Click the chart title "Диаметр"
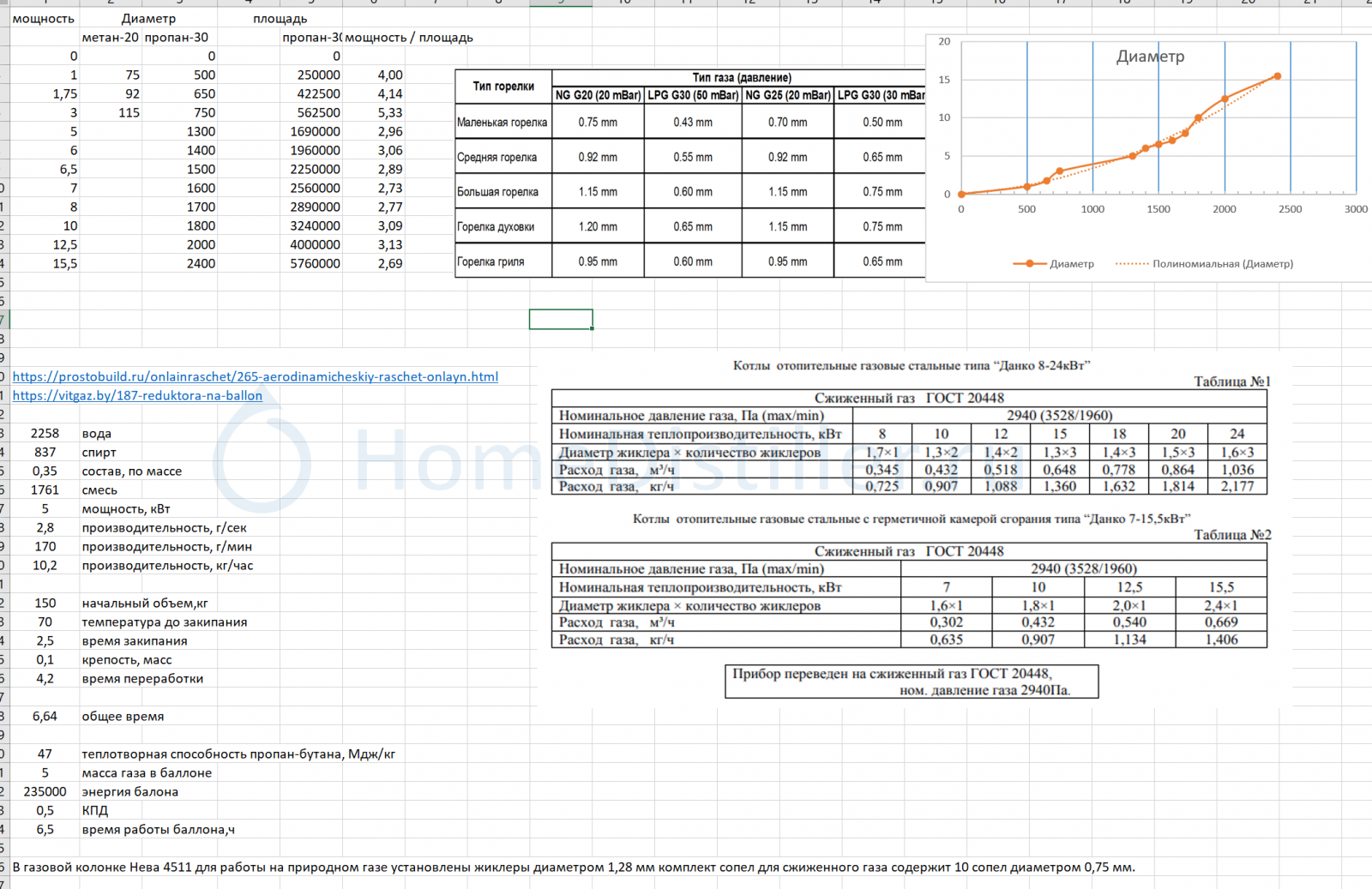The height and width of the screenshot is (889, 1372). (1150, 57)
